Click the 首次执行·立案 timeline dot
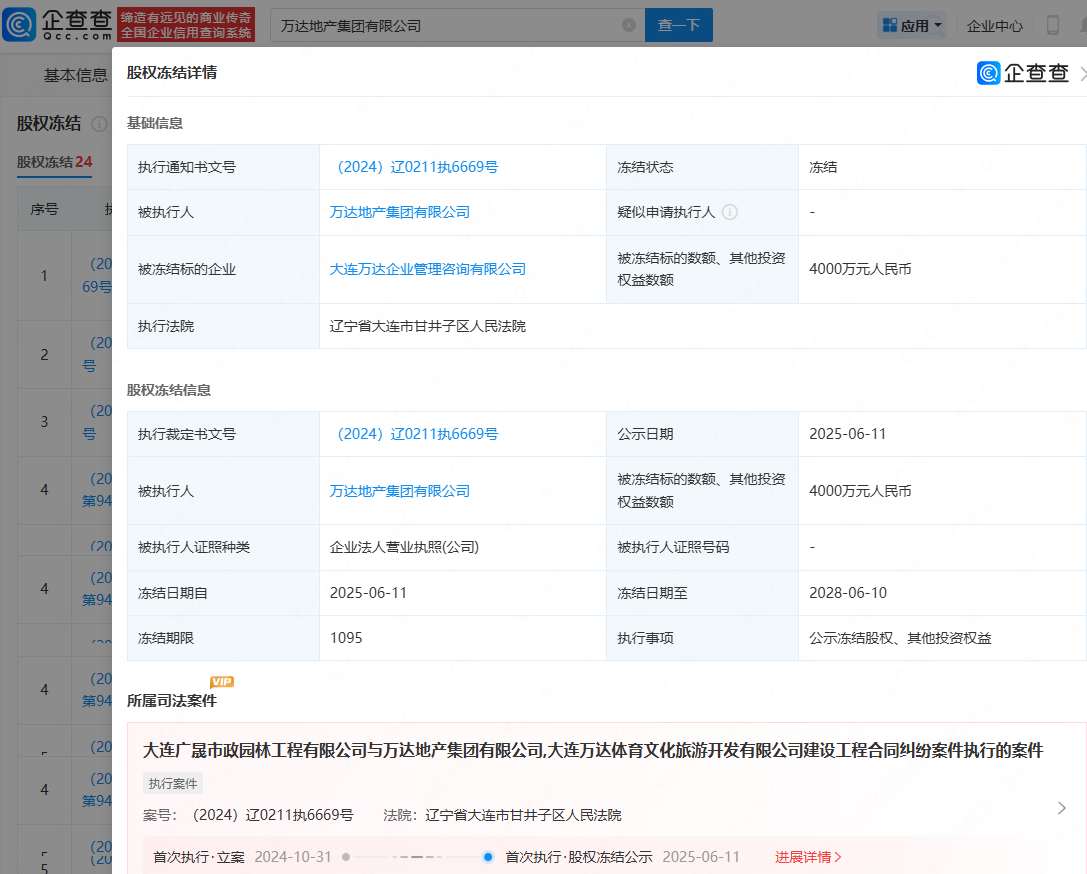Screen dimensions: 1087x874 (x=346, y=857)
